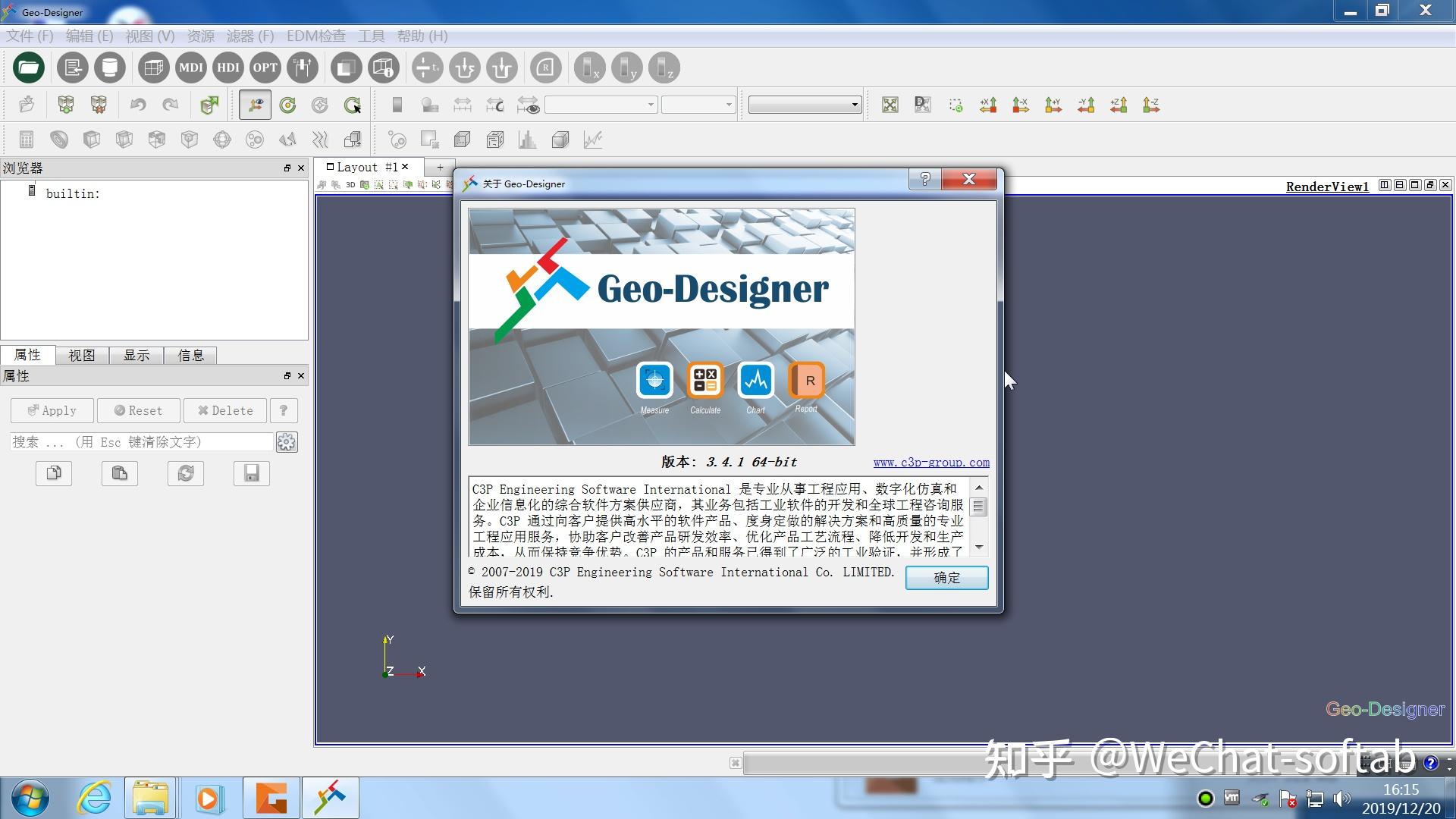Screen dimensions: 1456x819
Task: Click the calculator icon in bottom toolbar
Action: click(x=27, y=140)
